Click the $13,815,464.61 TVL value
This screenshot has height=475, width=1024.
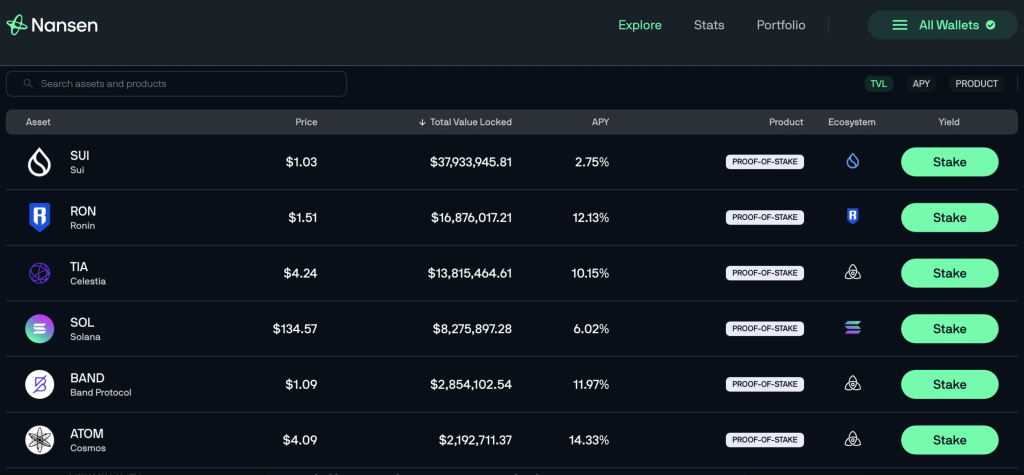coord(470,273)
